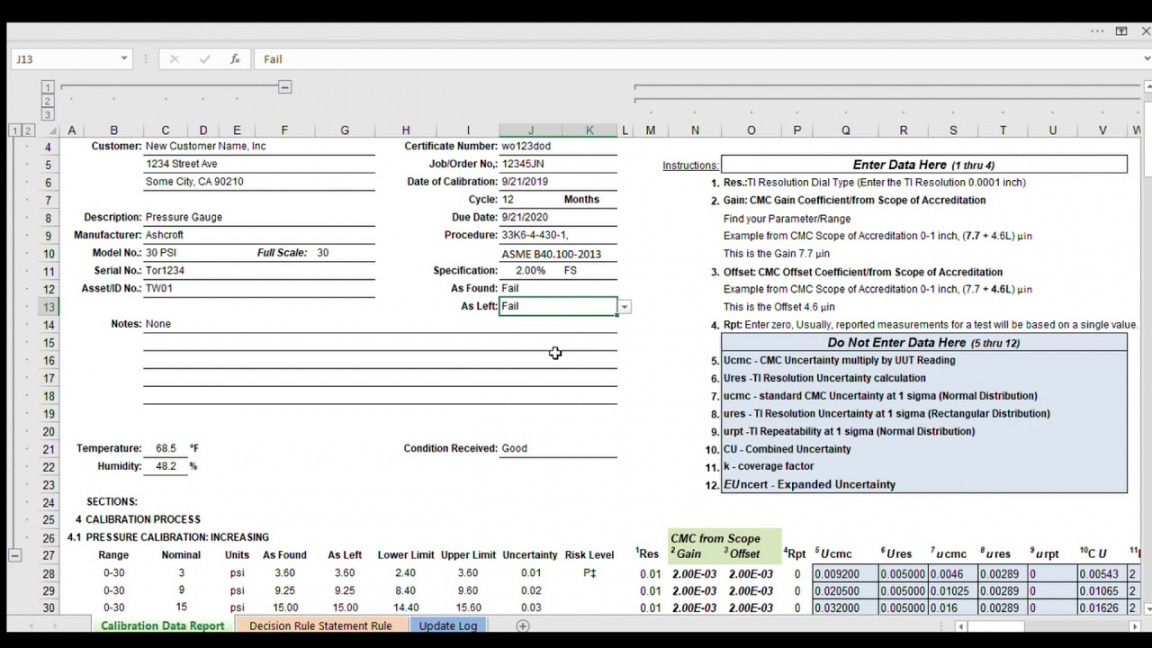Show row outline level 2
Viewport: 1152px width, 648px height.
28,130
